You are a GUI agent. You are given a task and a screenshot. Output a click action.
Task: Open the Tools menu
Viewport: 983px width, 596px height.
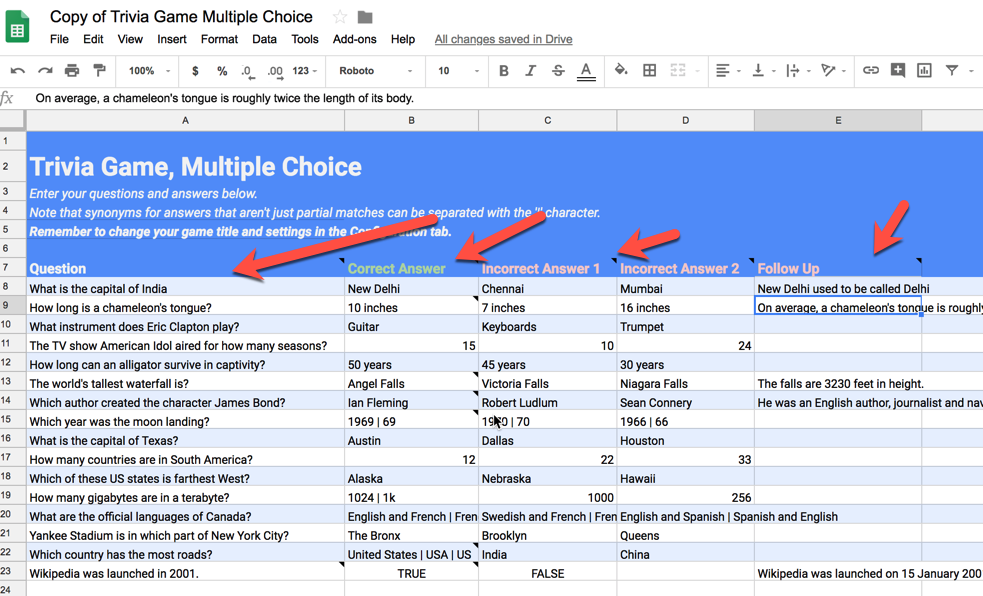point(305,39)
